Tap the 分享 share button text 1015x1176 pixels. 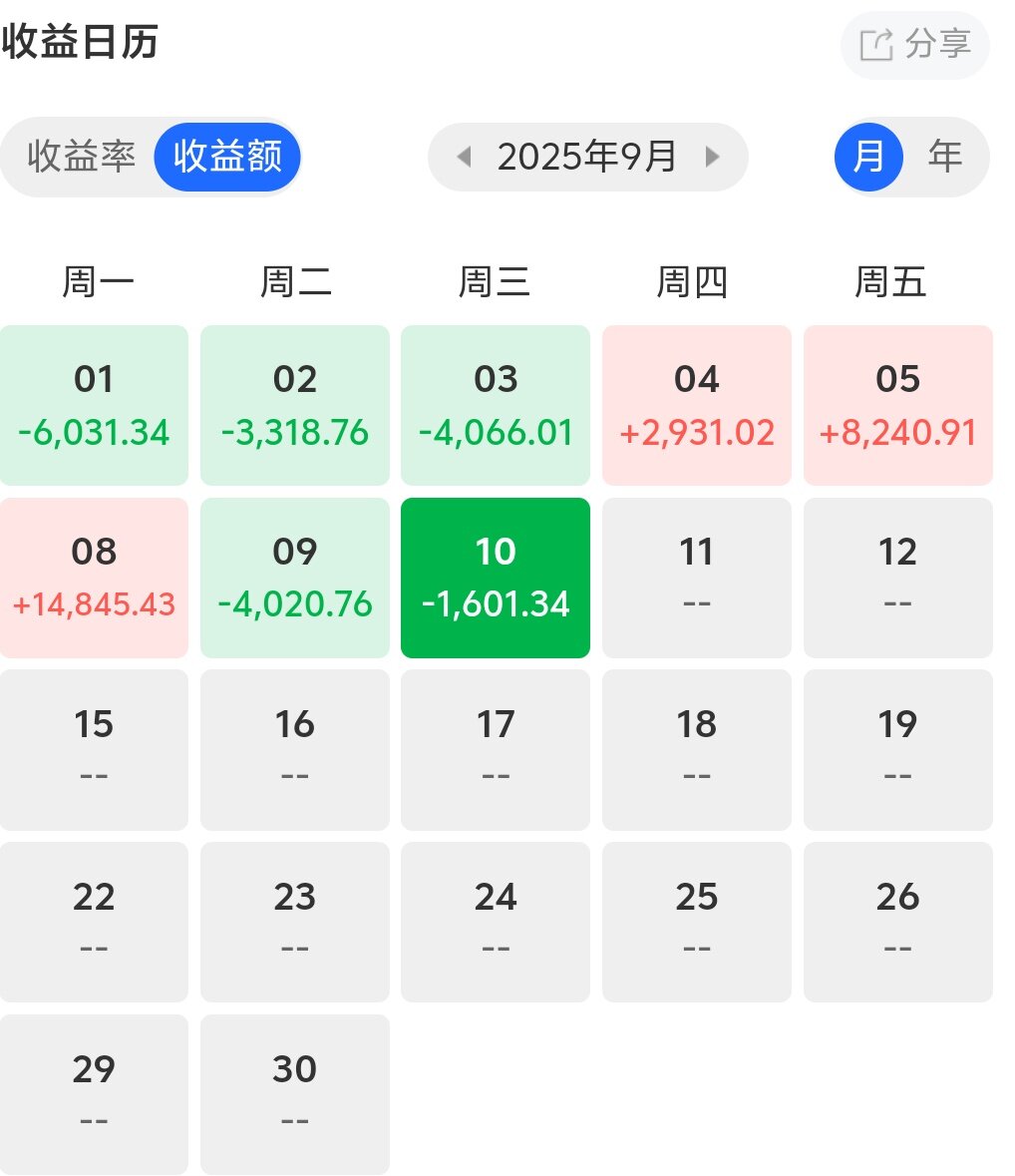(x=937, y=45)
